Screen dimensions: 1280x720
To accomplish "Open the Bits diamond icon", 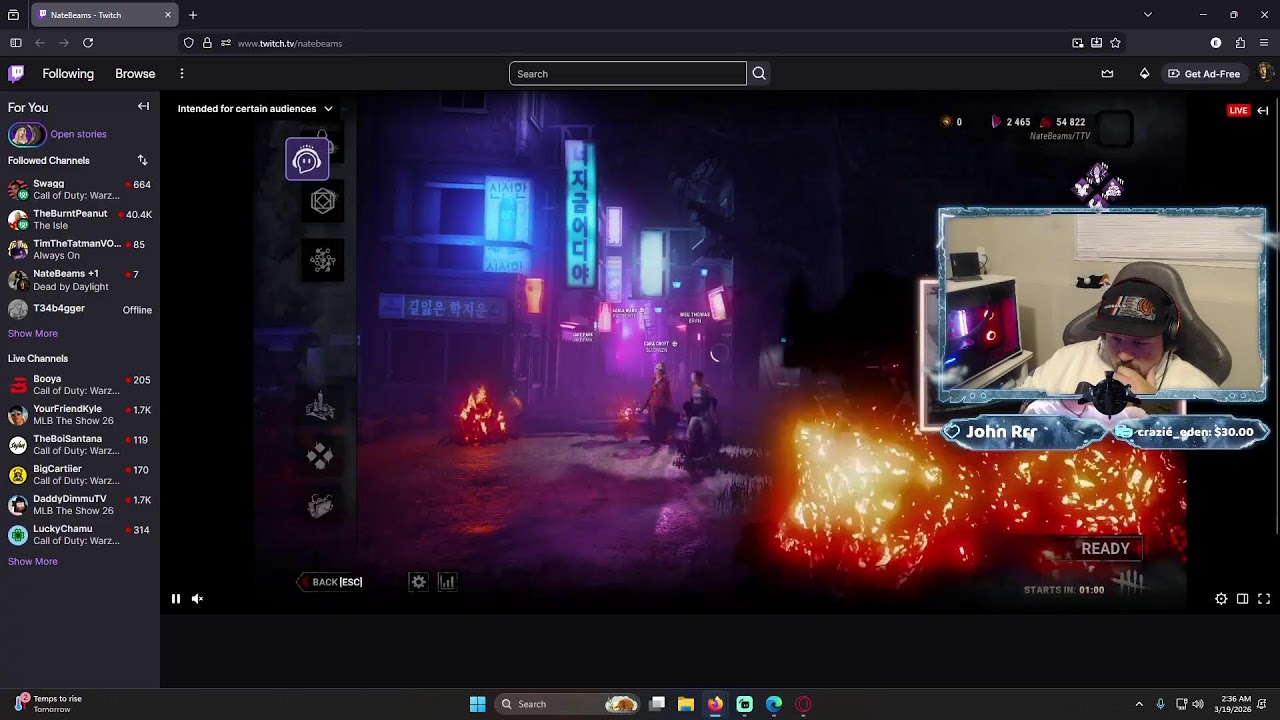I will point(1144,73).
